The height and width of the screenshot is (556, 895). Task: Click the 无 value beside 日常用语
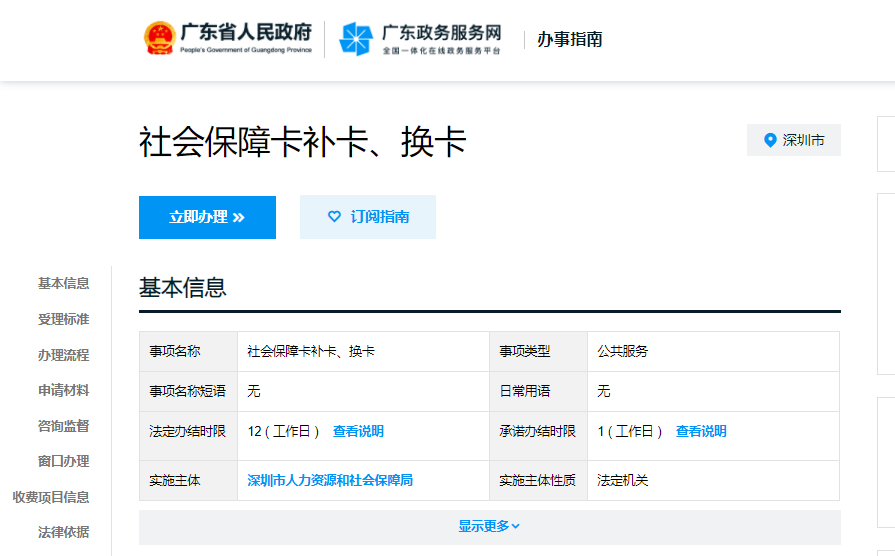pyautogui.click(x=603, y=392)
